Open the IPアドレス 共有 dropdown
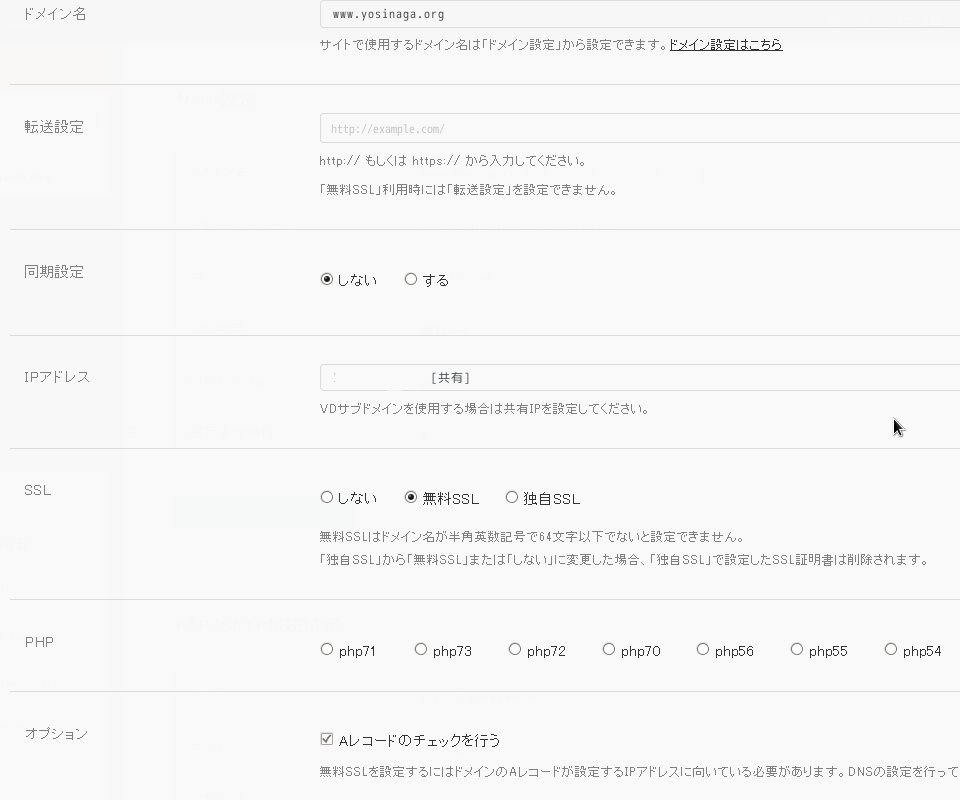960x800 pixels. (x=640, y=377)
